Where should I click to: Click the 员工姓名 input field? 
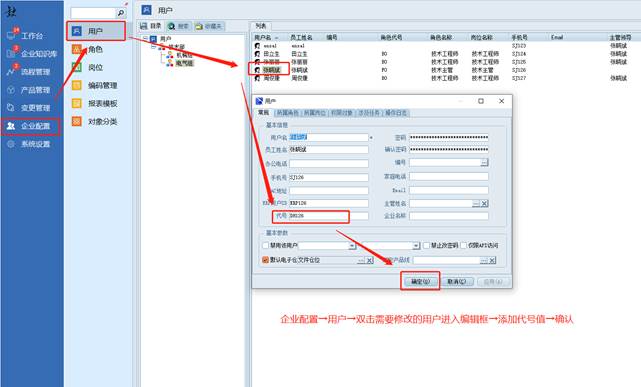[x=329, y=150]
